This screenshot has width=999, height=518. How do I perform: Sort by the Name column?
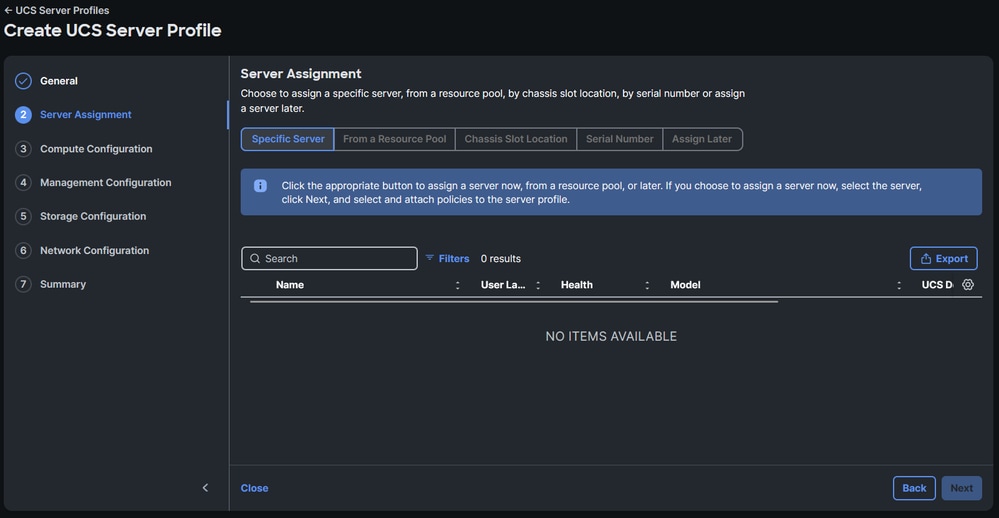[290, 285]
